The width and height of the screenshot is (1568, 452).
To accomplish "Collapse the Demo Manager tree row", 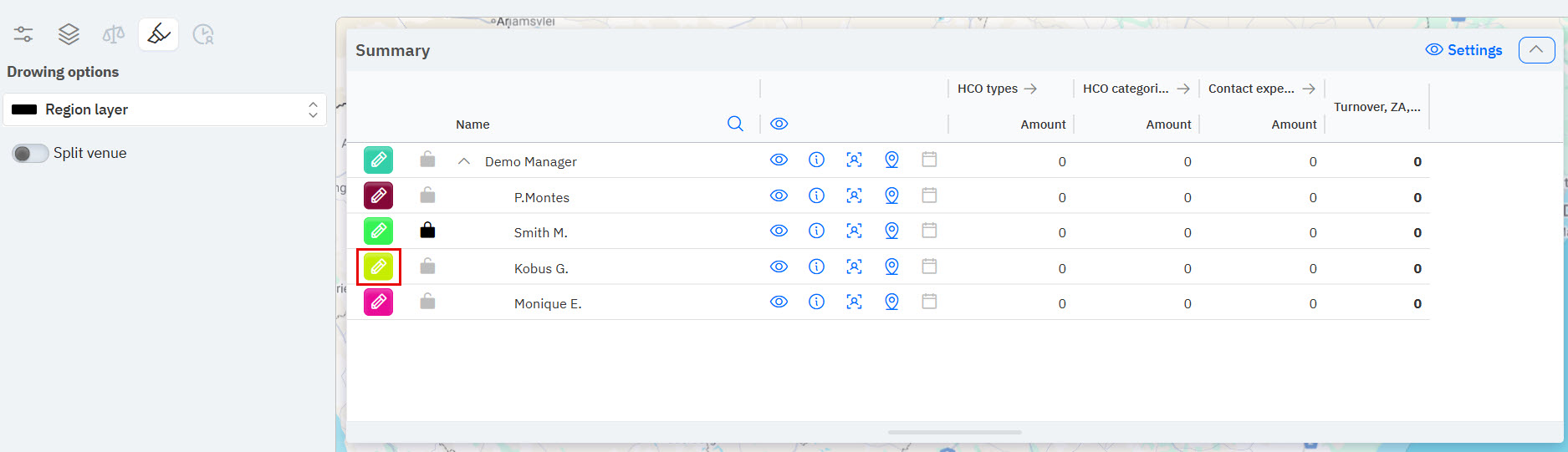I will (464, 161).
